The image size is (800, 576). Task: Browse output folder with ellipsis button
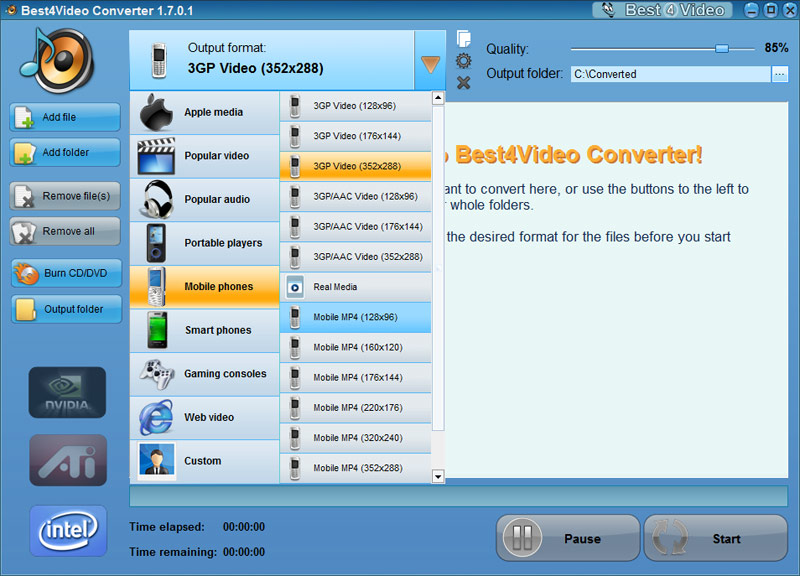click(779, 74)
